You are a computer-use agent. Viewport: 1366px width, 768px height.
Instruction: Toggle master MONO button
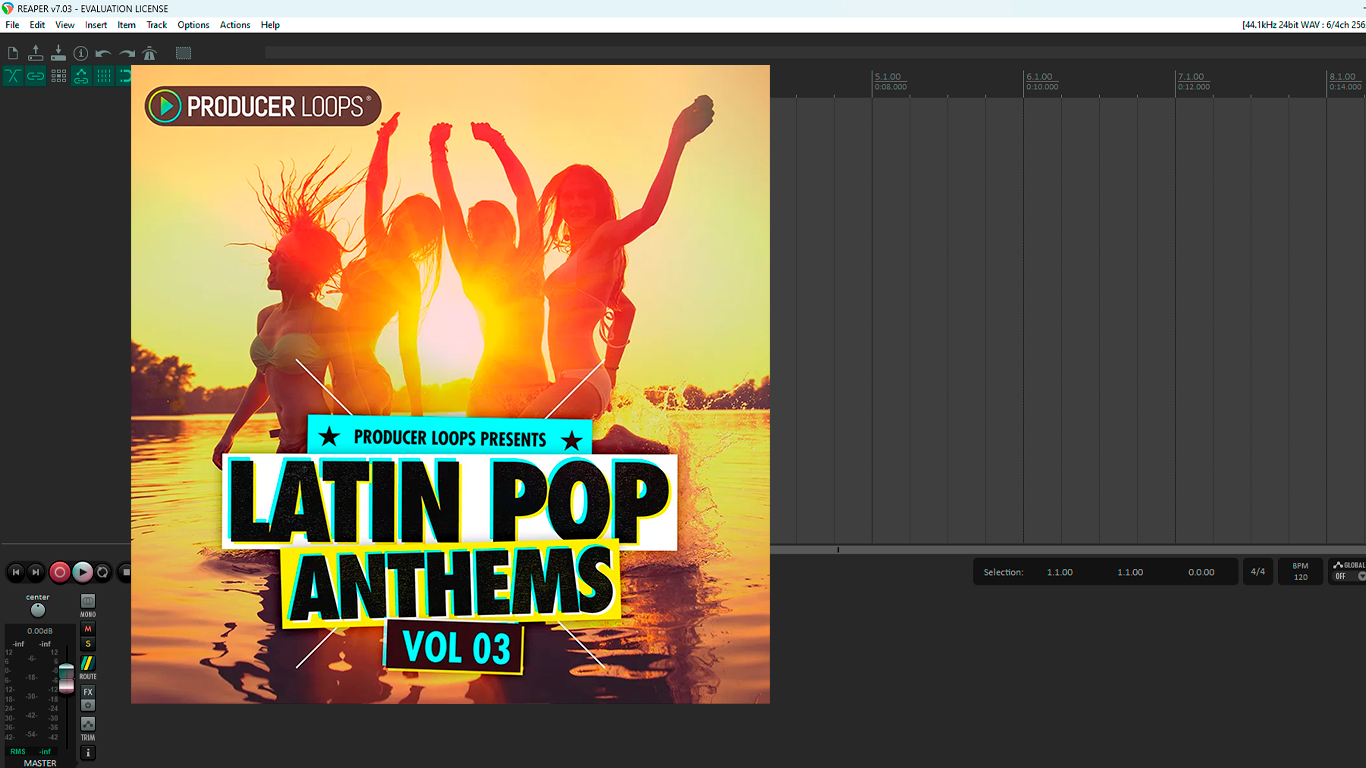pos(88,601)
